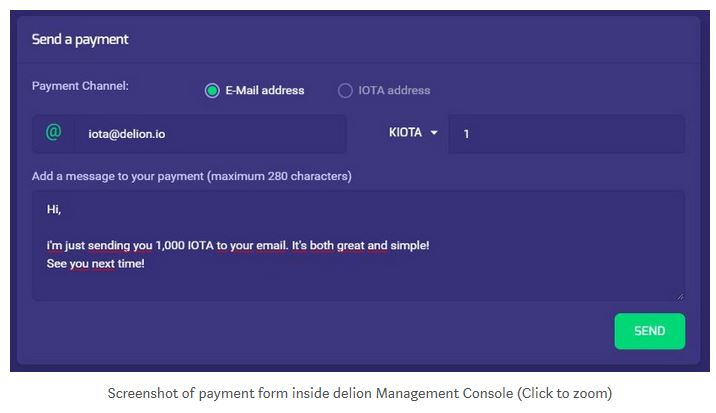Click the SEND button
716x413 pixels.
649,331
